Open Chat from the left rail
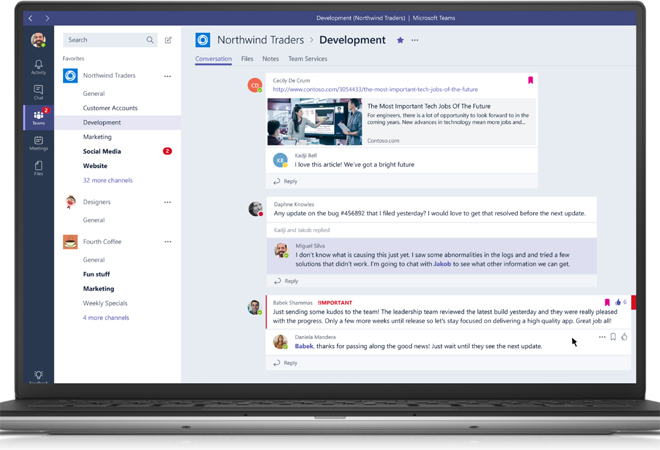660x450 pixels. coord(38,92)
